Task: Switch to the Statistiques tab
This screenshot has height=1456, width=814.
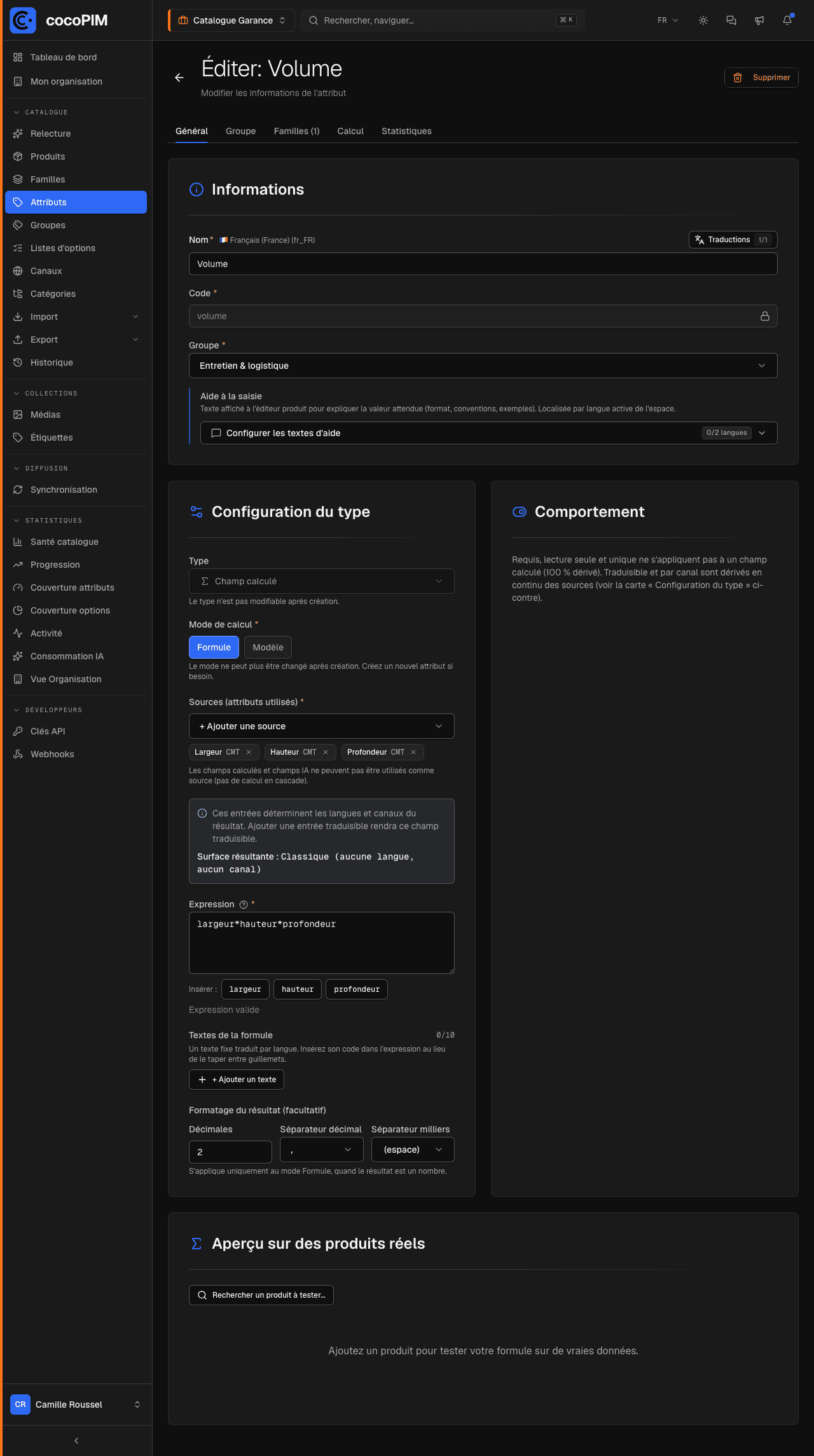Action: (406, 131)
